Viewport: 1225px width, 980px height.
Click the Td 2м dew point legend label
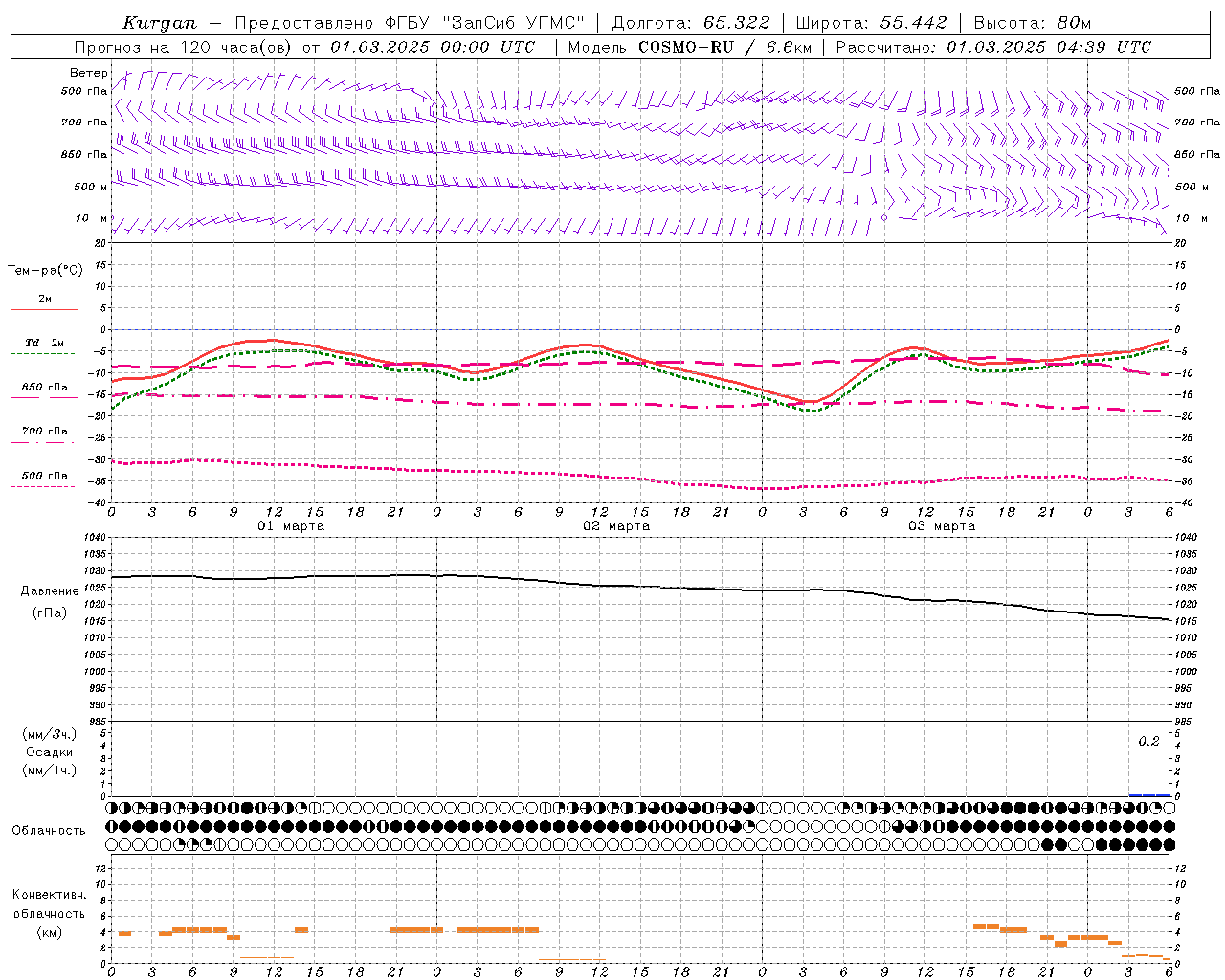click(x=45, y=343)
